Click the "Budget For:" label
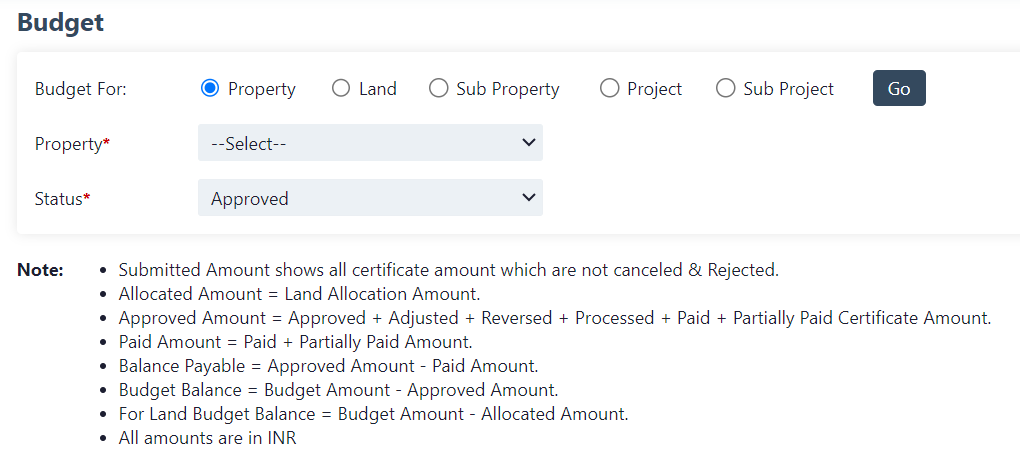 click(x=80, y=89)
